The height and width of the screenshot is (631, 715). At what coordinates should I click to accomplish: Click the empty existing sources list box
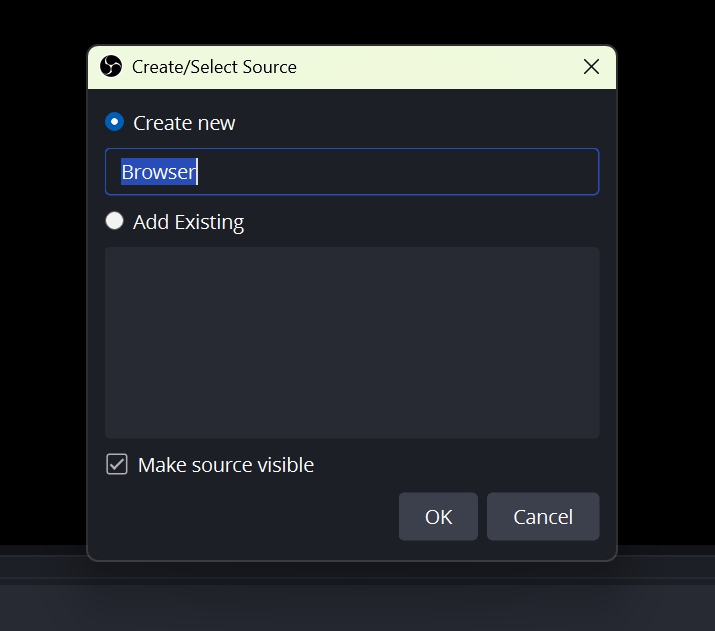tap(352, 343)
